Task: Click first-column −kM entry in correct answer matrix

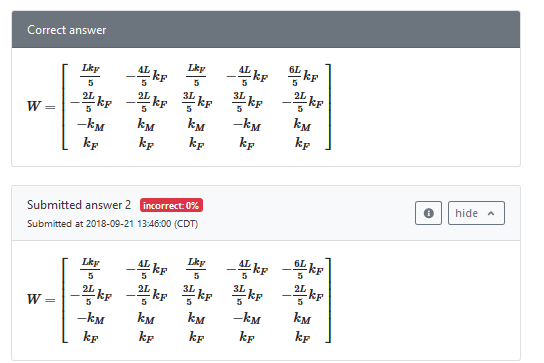Action: click(91, 125)
